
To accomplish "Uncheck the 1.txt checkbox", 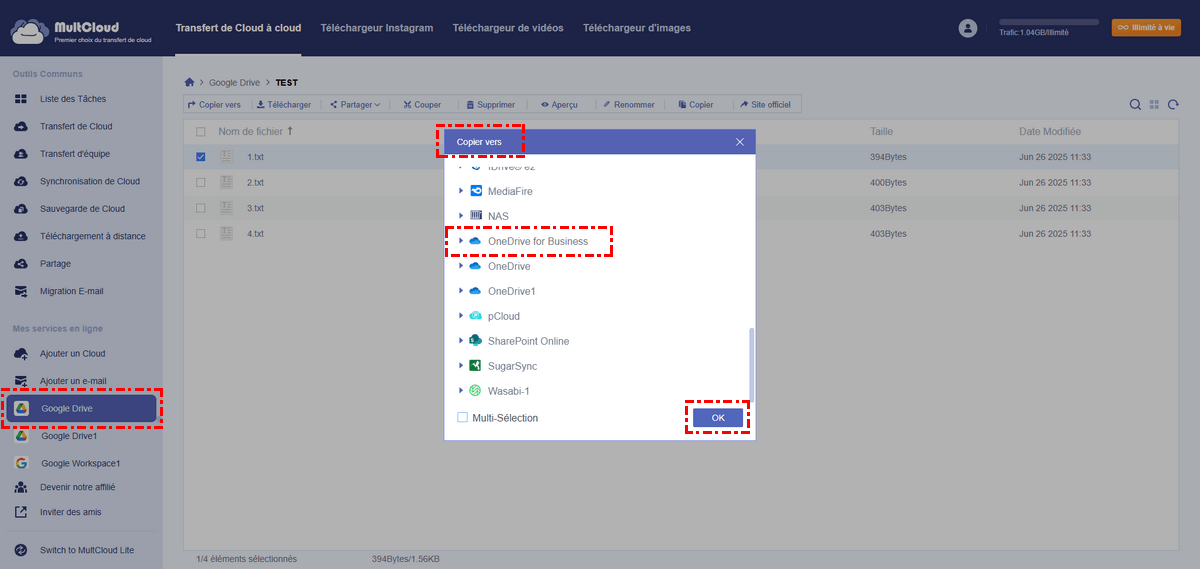I will (201, 157).
